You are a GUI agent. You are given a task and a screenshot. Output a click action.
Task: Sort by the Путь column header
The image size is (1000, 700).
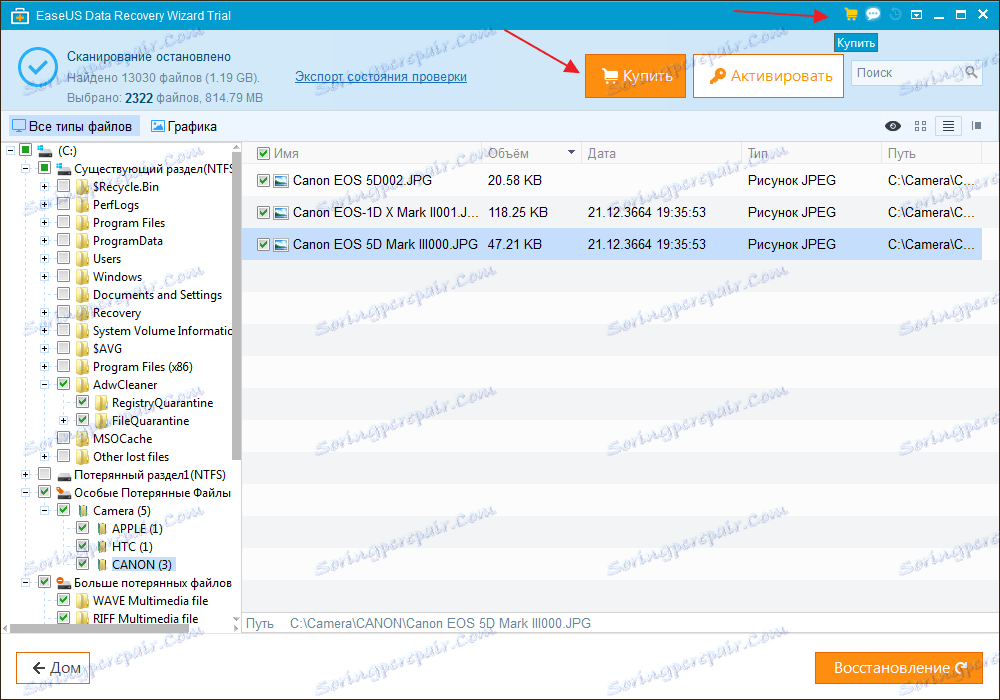901,154
